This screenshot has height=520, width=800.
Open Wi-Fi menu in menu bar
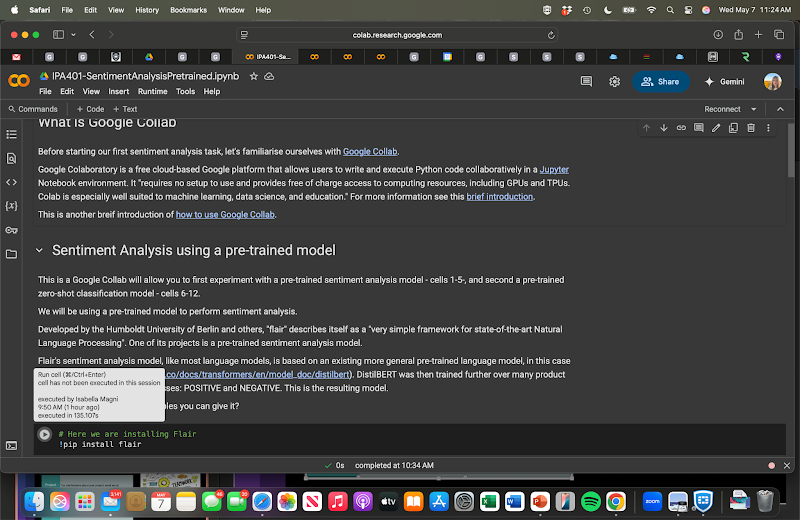tap(651, 10)
